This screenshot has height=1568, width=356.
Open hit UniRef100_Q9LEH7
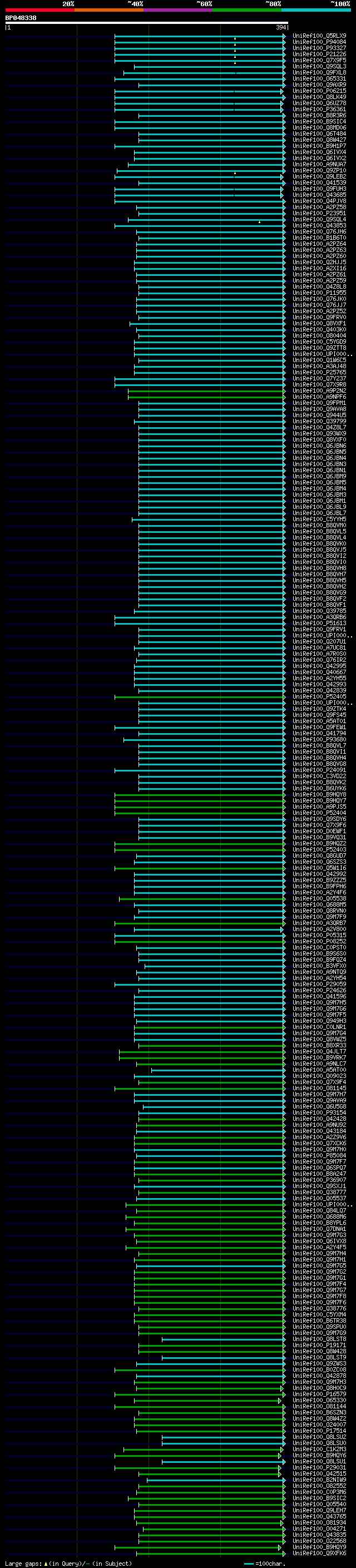(319, 1510)
